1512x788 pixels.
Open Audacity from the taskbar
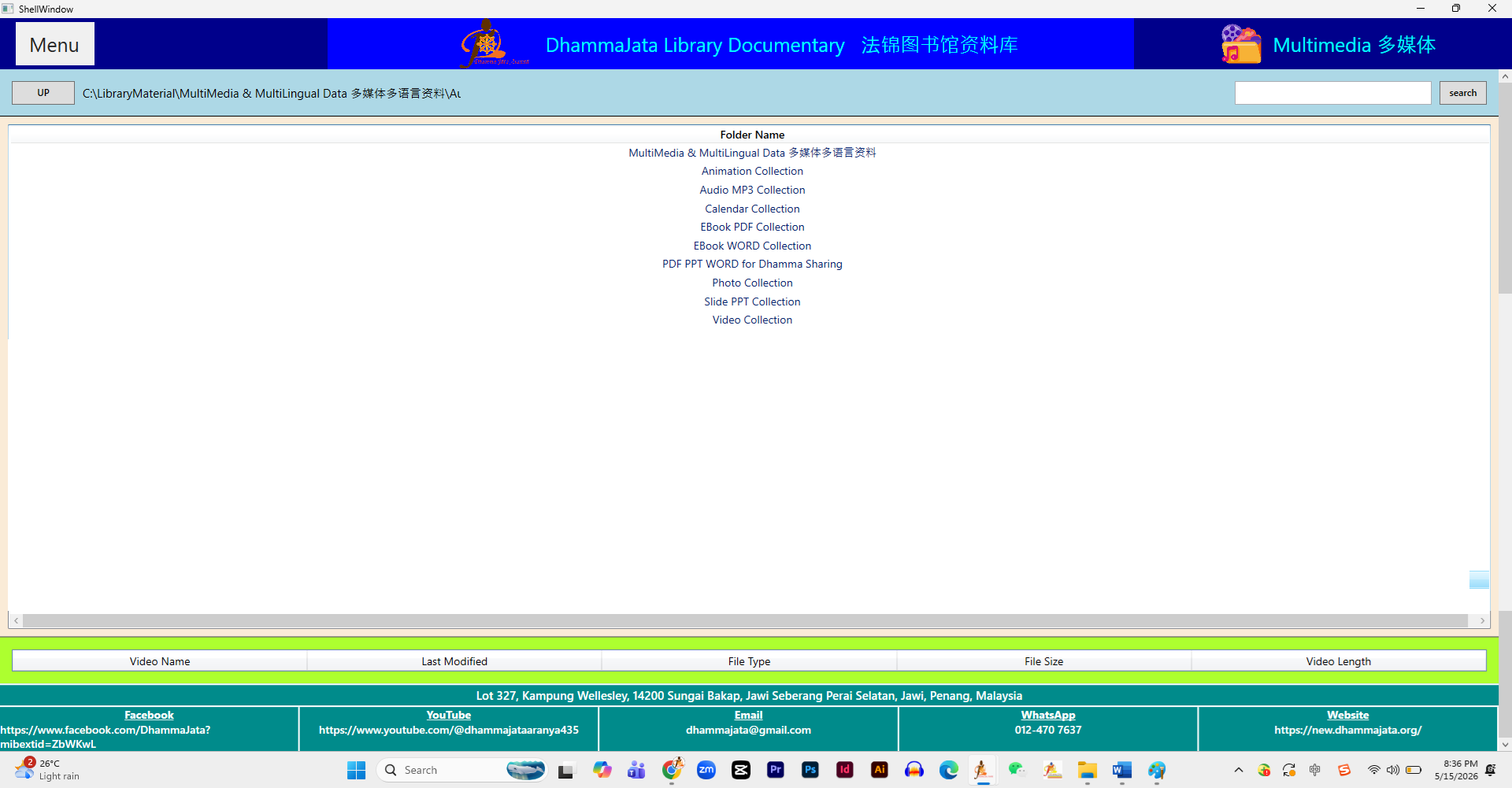pyautogui.click(x=914, y=770)
